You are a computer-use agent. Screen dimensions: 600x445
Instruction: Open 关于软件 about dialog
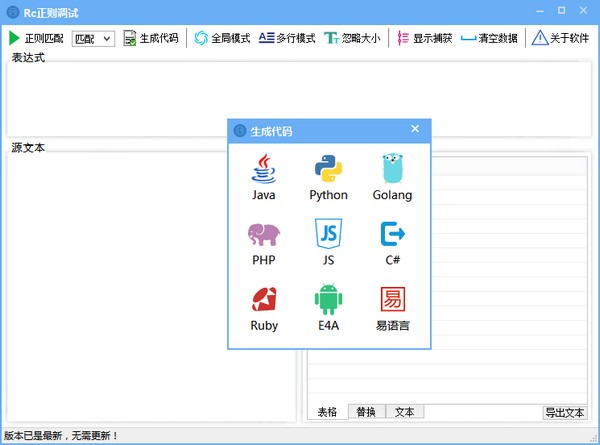click(x=560, y=38)
